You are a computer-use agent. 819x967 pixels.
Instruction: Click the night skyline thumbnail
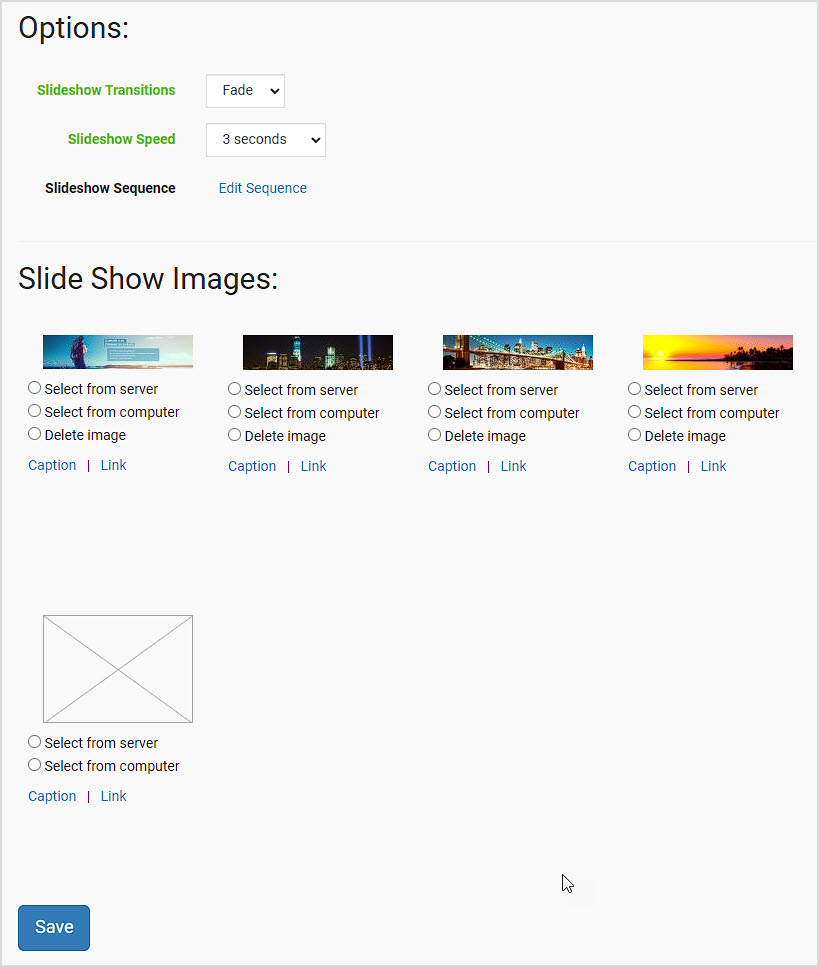(x=317, y=351)
